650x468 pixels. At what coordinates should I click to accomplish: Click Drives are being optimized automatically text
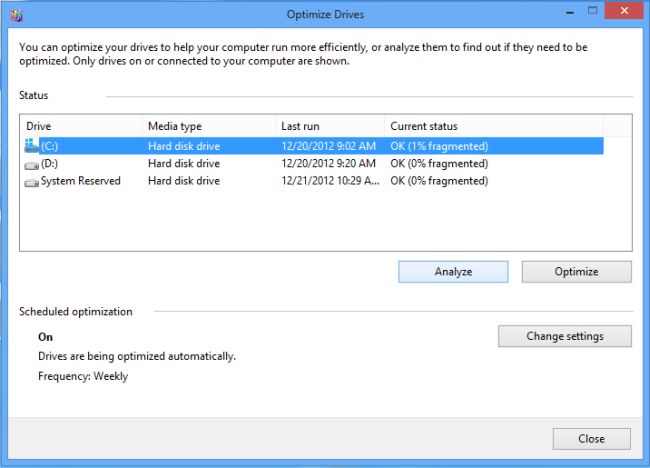137,356
